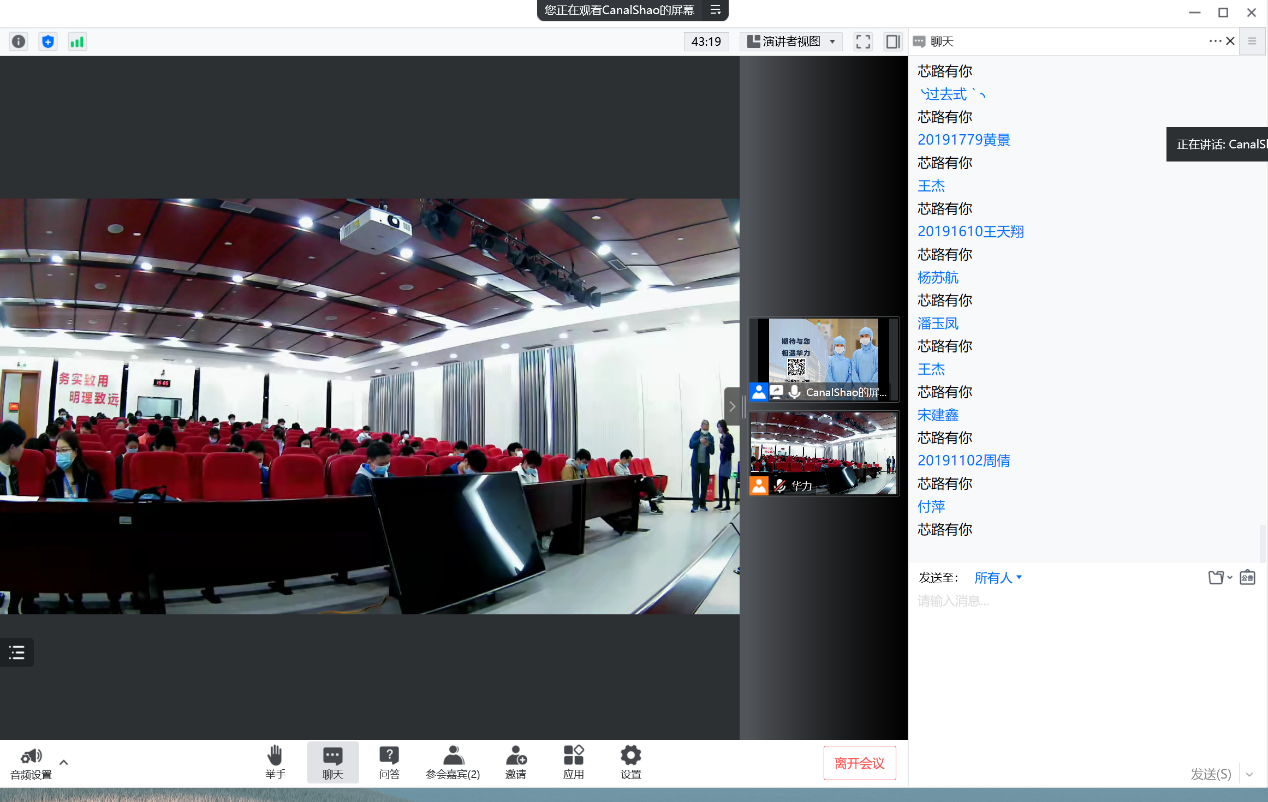Collapse the video thumbnail strip arrow
1268x802 pixels.
pyautogui.click(x=731, y=406)
